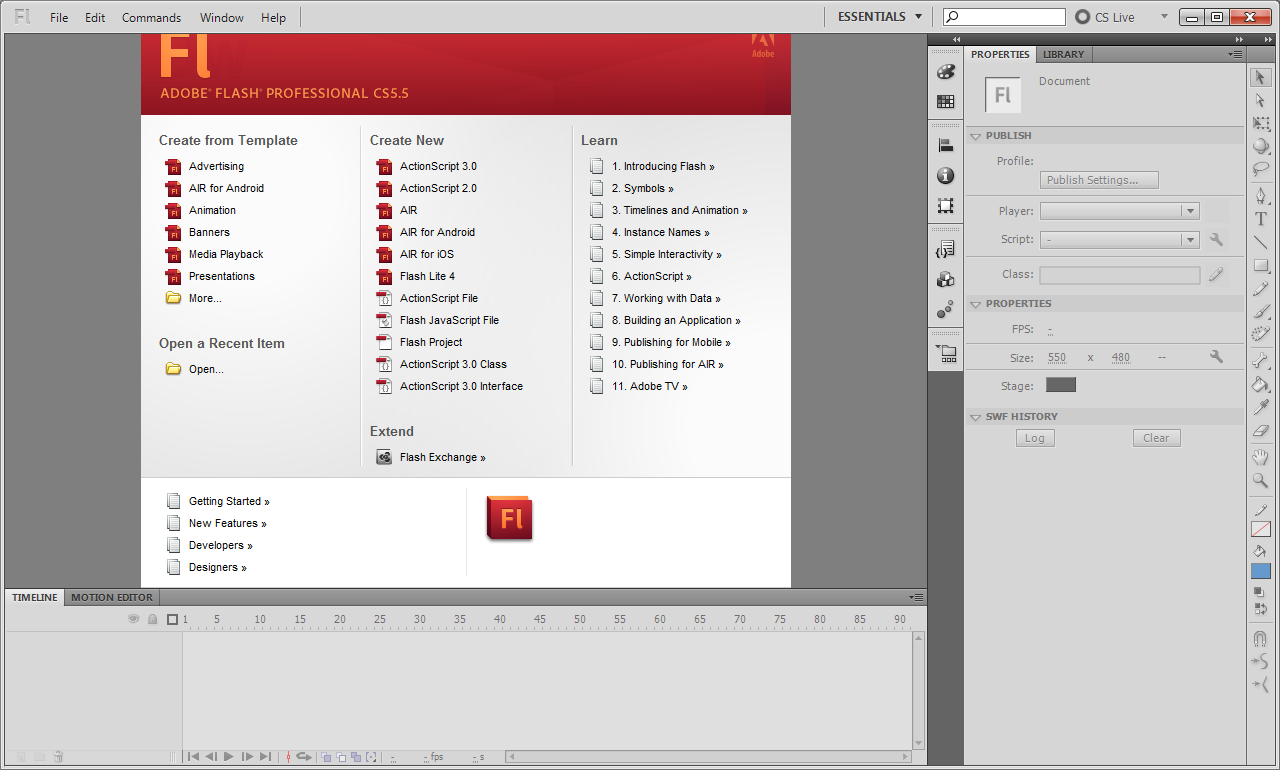Collapse the PROPERTIES section
1280x770 pixels.
pos(975,304)
